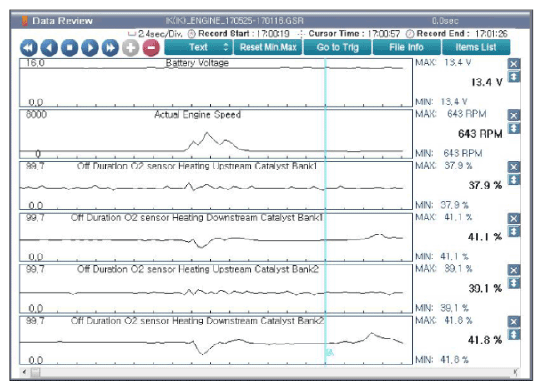Click the Battery Voltage graph title
543x391 pixels.
point(197,63)
